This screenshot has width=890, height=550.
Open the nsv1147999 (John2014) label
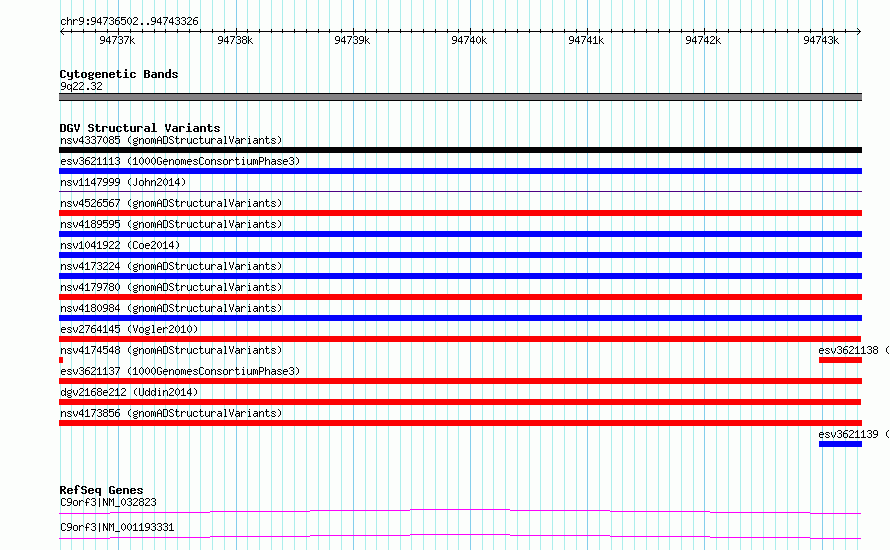click(123, 182)
